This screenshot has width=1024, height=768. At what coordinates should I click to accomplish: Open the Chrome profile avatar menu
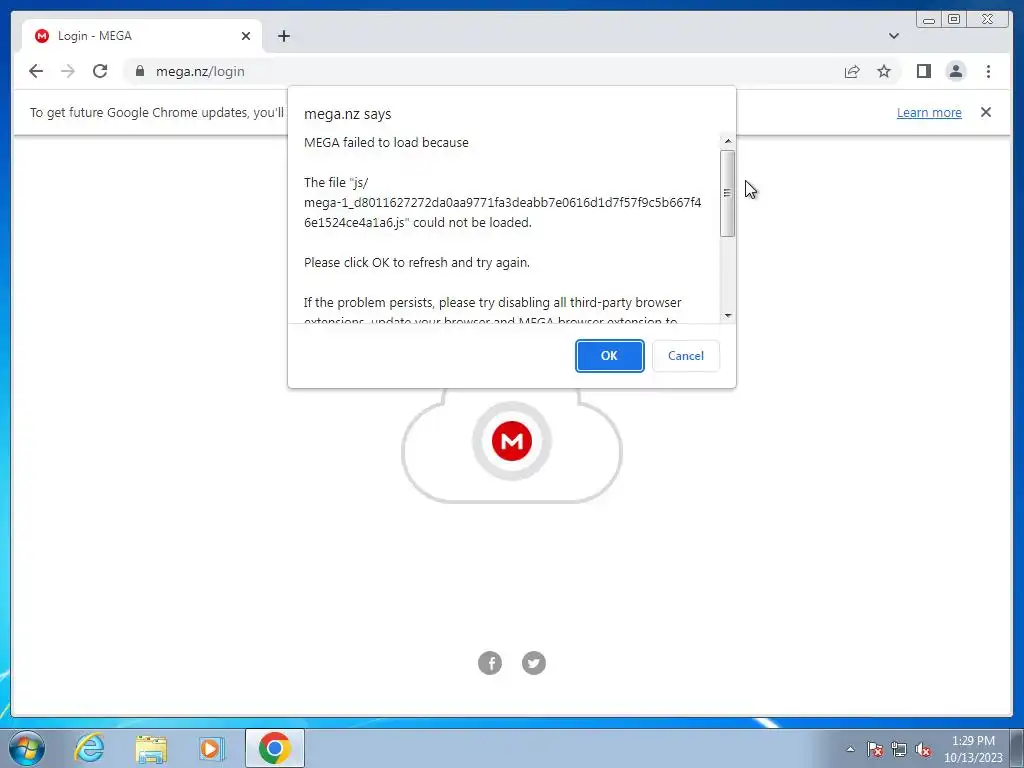pos(955,71)
